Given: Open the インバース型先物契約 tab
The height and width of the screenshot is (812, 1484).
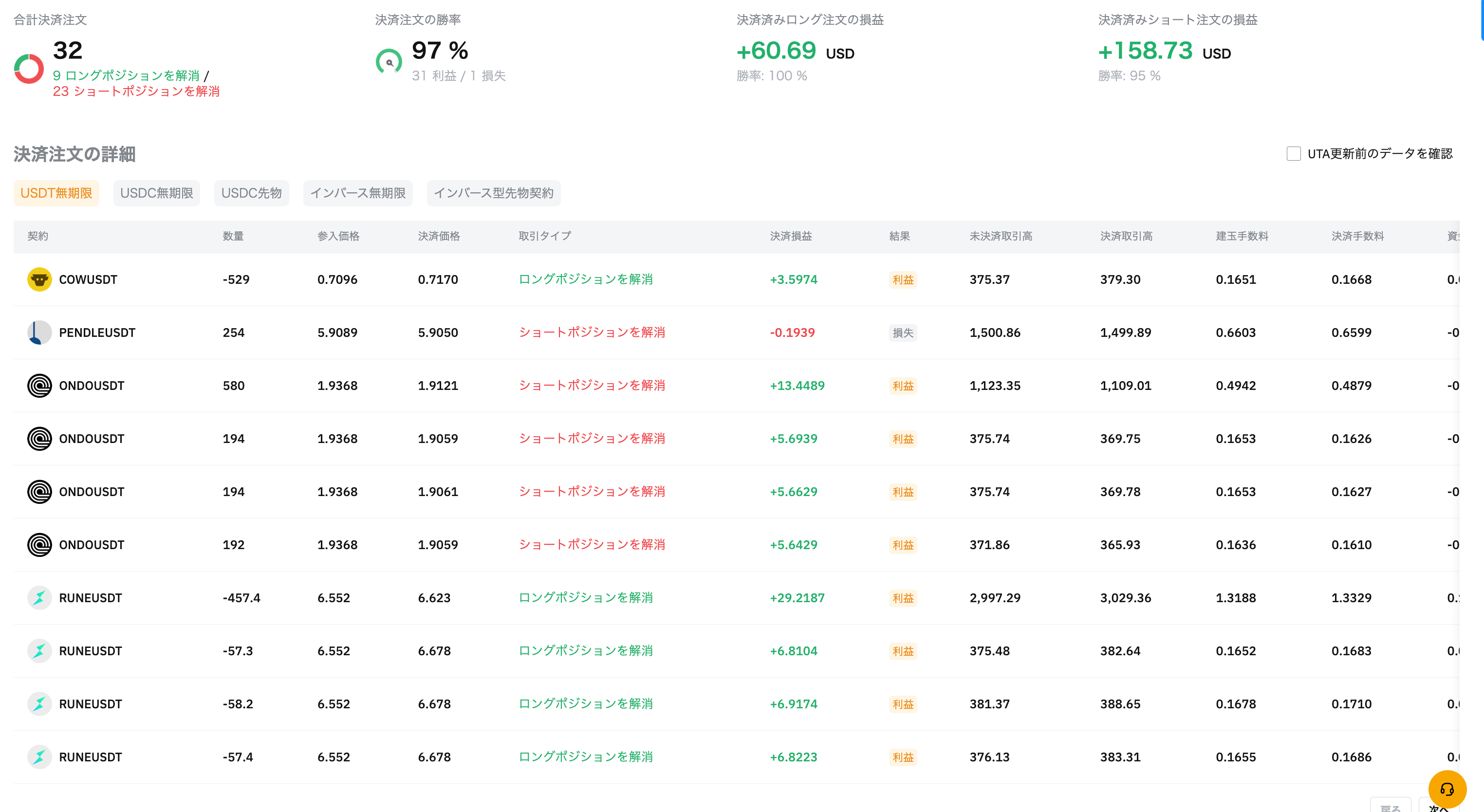Looking at the screenshot, I should [493, 193].
